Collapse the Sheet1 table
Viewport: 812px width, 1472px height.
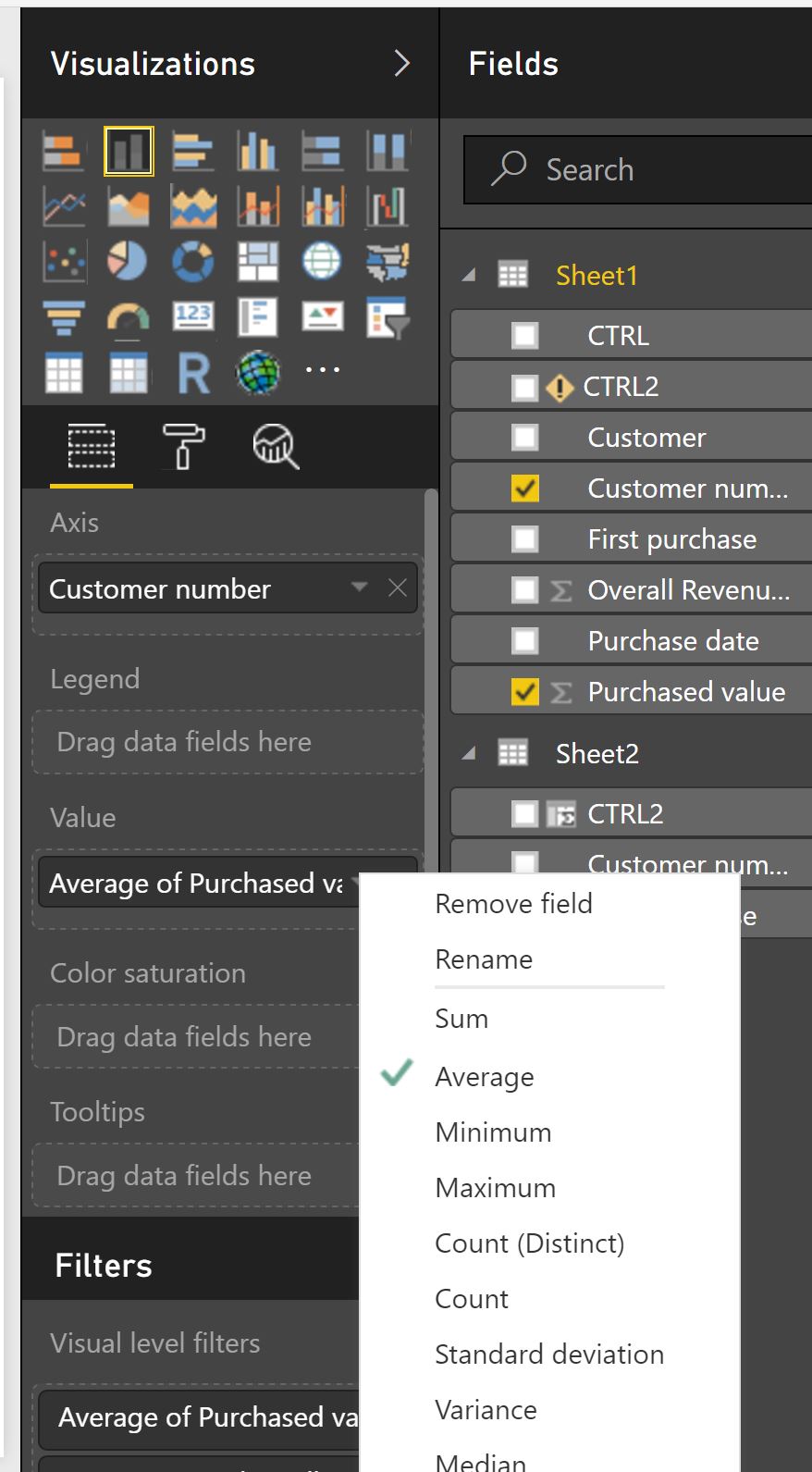click(469, 275)
